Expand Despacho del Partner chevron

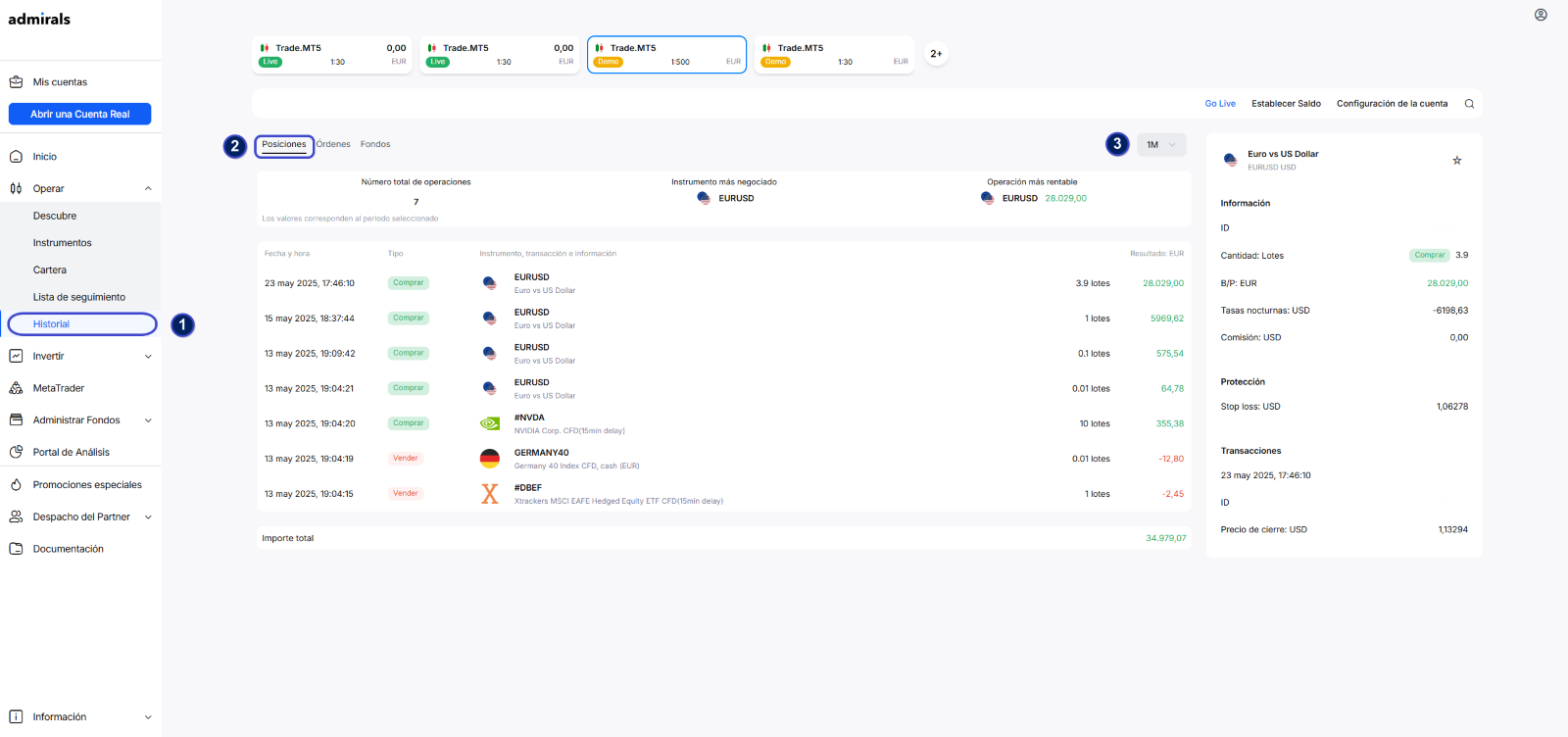pos(148,517)
